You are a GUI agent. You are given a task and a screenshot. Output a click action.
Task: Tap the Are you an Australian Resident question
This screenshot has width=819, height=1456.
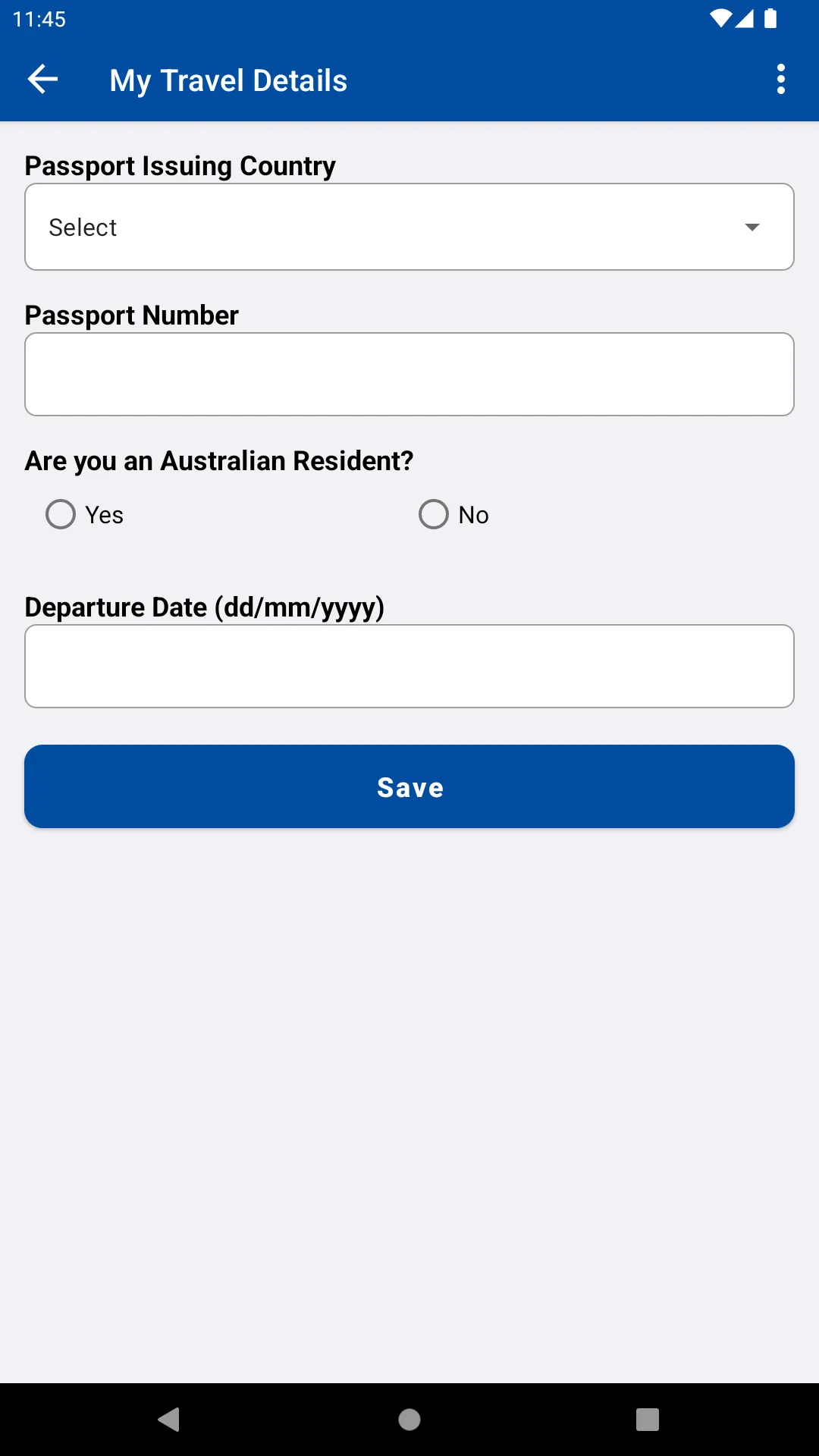(219, 461)
